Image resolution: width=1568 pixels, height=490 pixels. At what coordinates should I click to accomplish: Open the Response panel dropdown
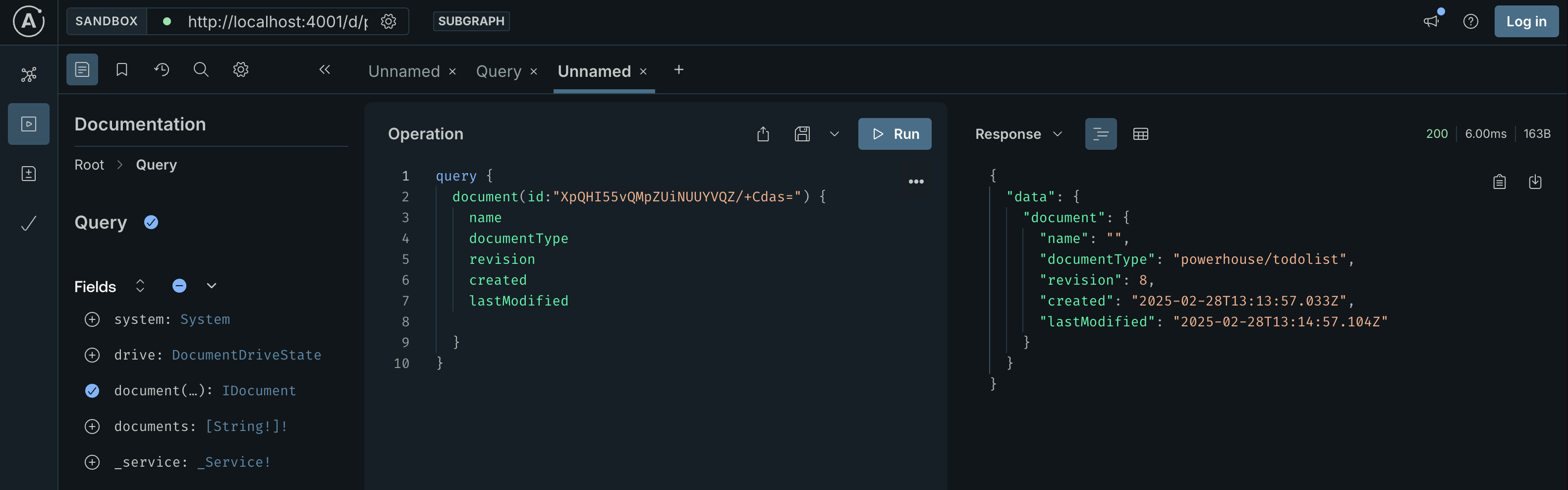[x=1057, y=133]
